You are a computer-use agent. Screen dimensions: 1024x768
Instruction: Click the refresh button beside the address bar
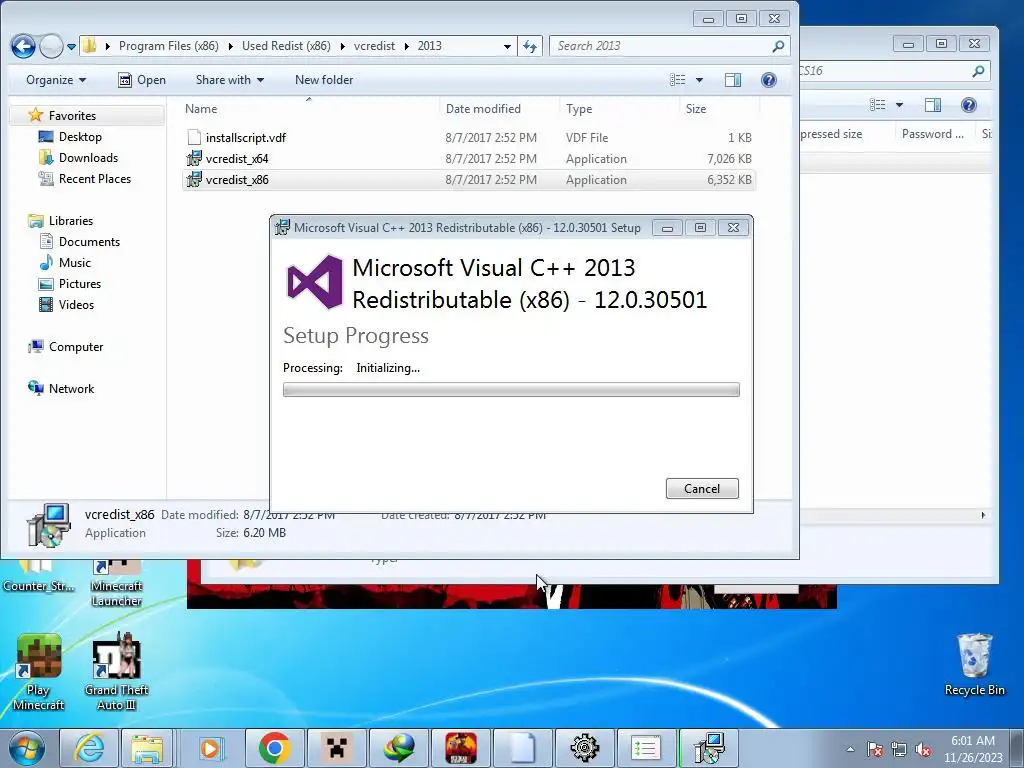530,46
